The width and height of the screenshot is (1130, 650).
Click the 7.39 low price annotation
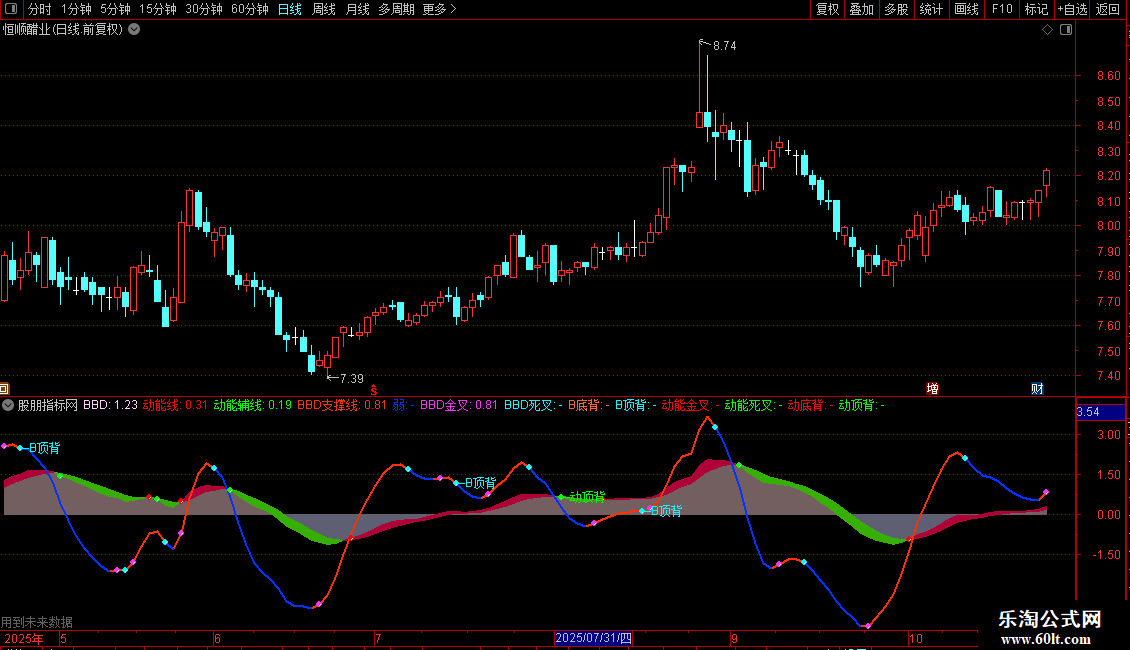pyautogui.click(x=352, y=378)
